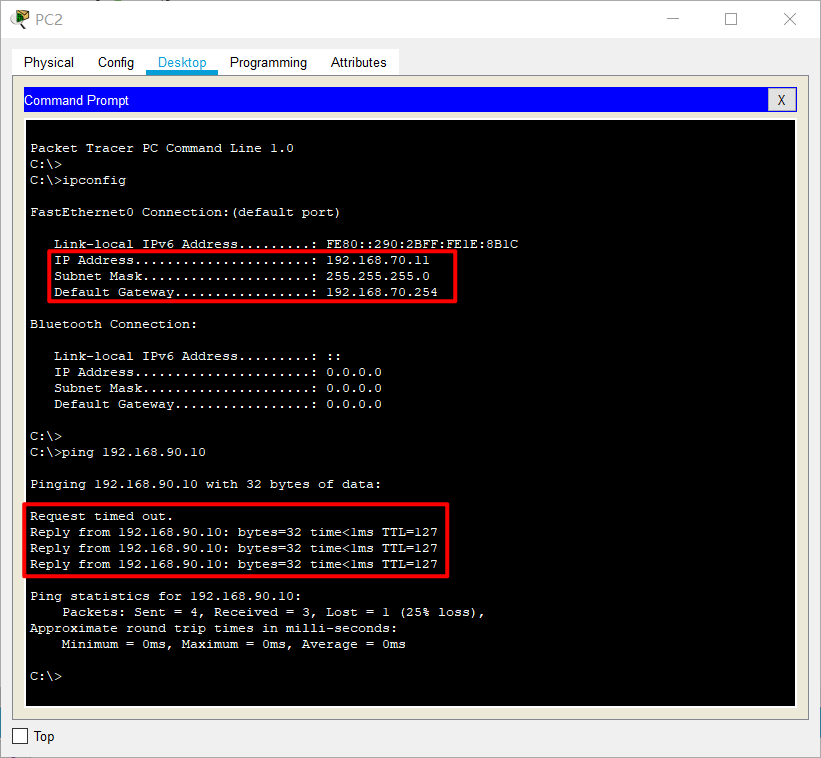
Task: Select the Desktop tab
Action: pos(182,62)
